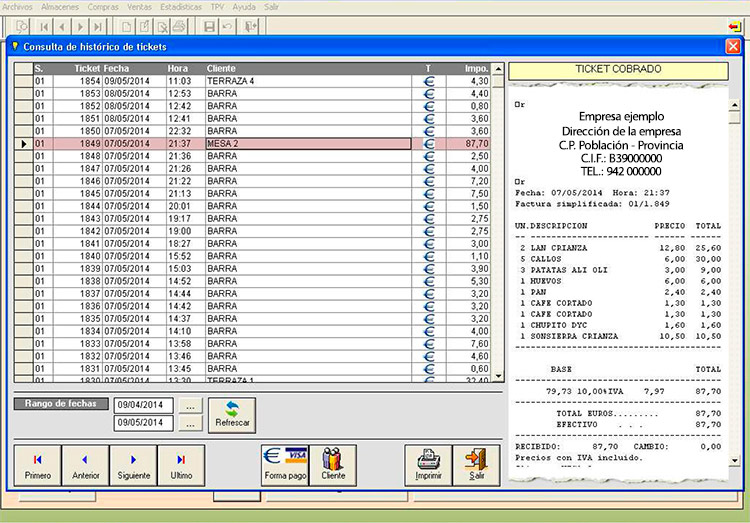The width and height of the screenshot is (750, 523).
Task: Open the Ayuda menu
Action: click(x=244, y=7)
